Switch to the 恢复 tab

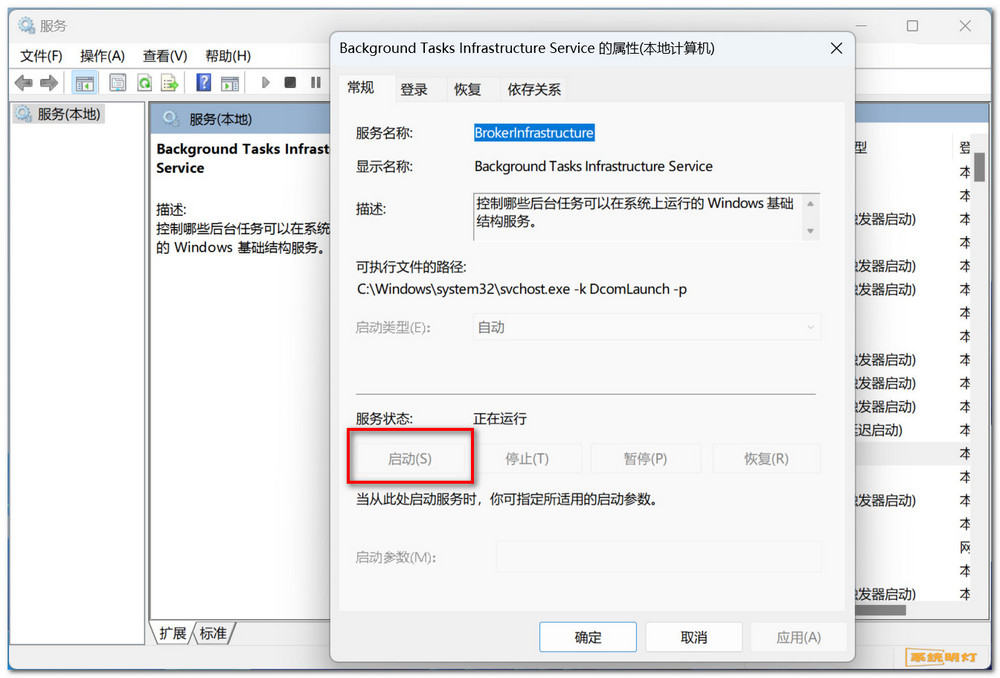click(x=467, y=90)
